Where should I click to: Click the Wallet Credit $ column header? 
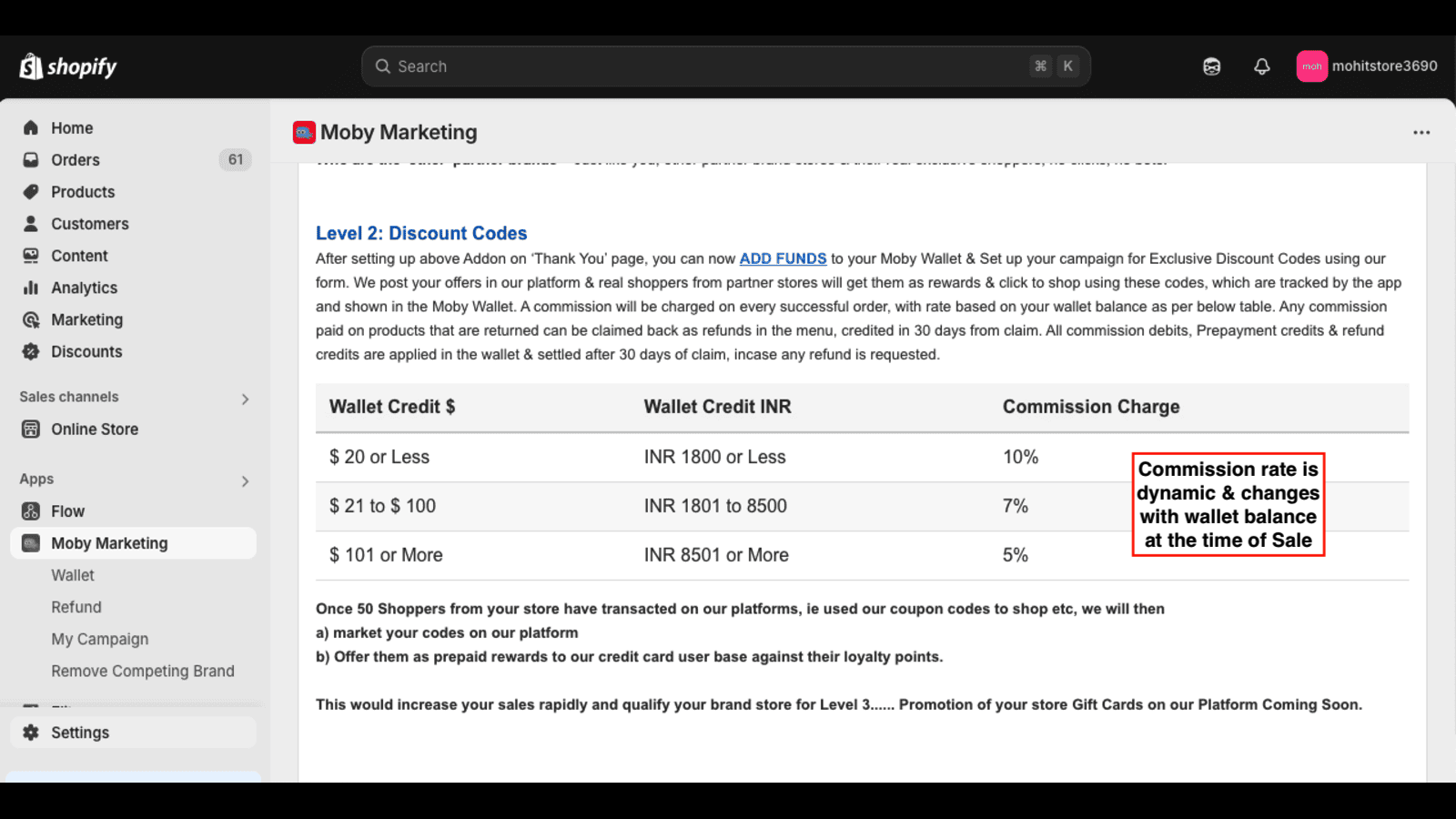(392, 407)
